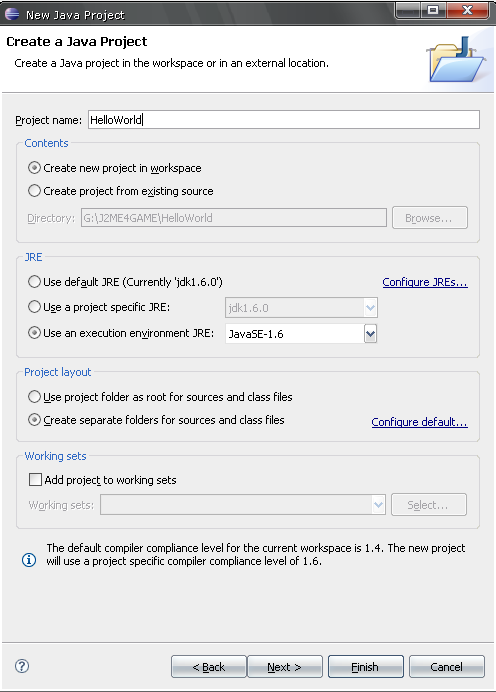This screenshot has width=496, height=692.
Task: Click the help question mark icon
Action: [22, 666]
